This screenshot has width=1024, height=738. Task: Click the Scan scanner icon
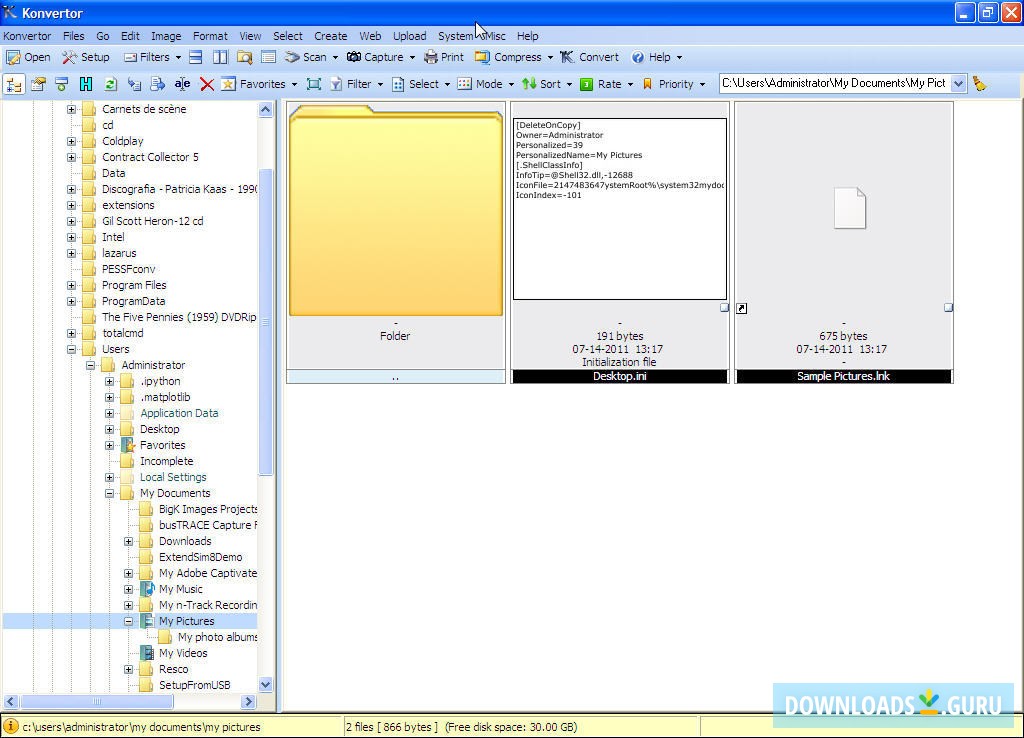coord(292,57)
